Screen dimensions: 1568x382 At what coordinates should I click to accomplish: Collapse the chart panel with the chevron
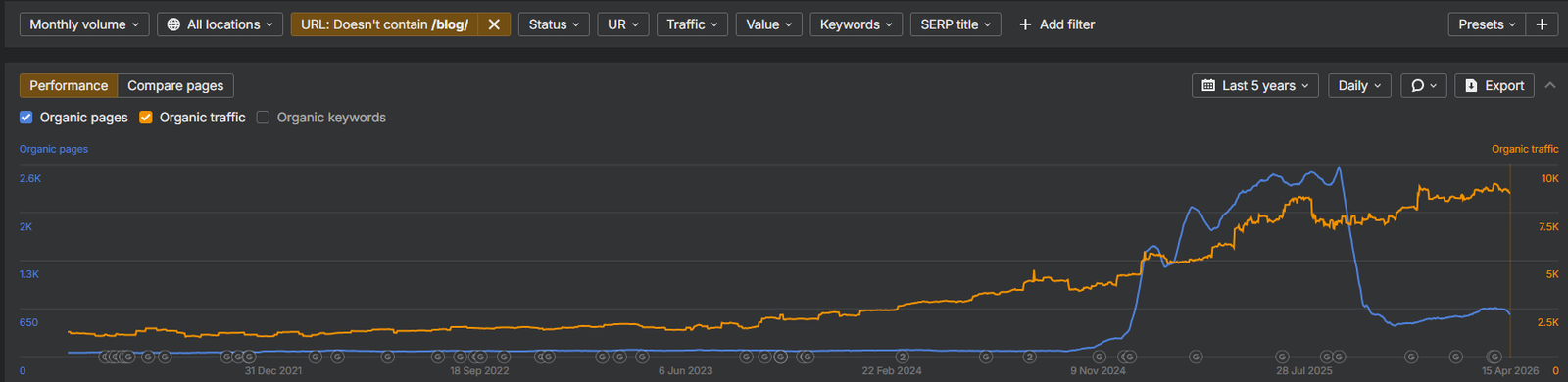[x=1550, y=86]
